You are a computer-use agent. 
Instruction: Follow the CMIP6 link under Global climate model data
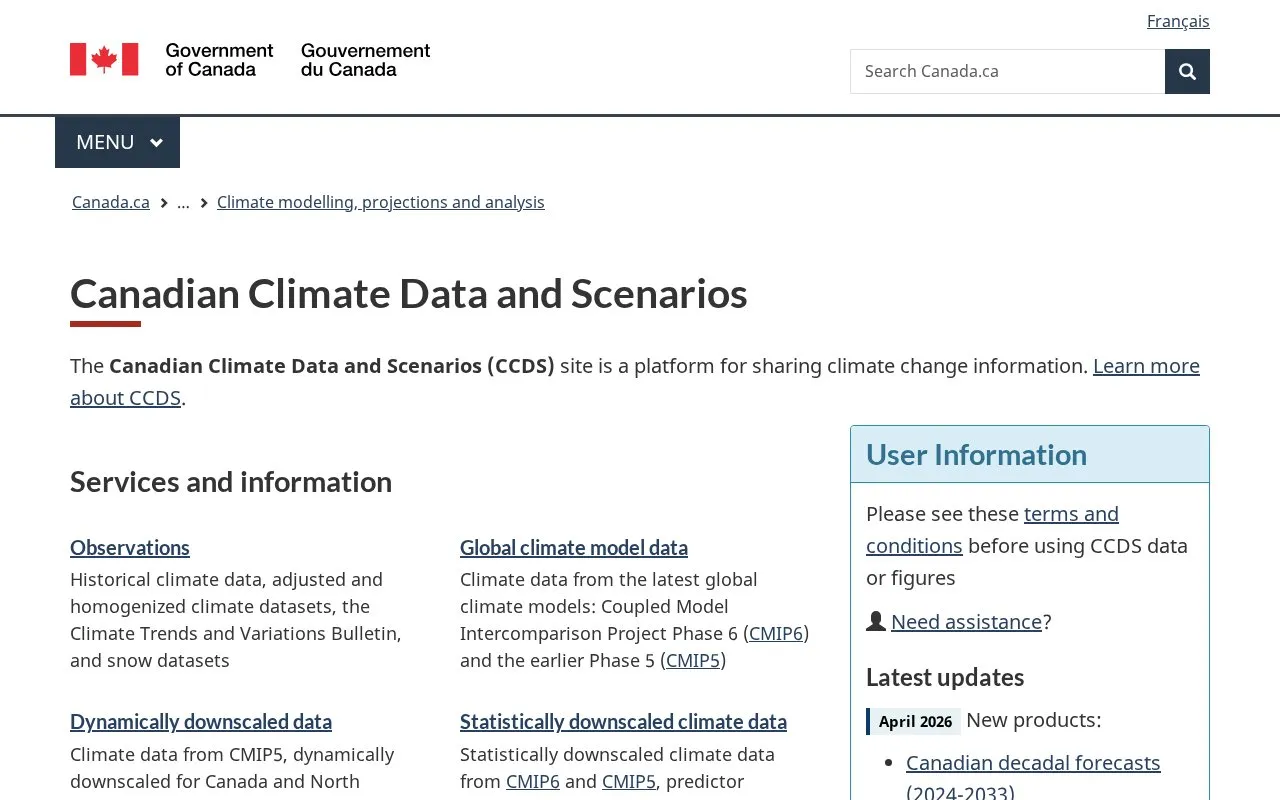click(x=776, y=633)
